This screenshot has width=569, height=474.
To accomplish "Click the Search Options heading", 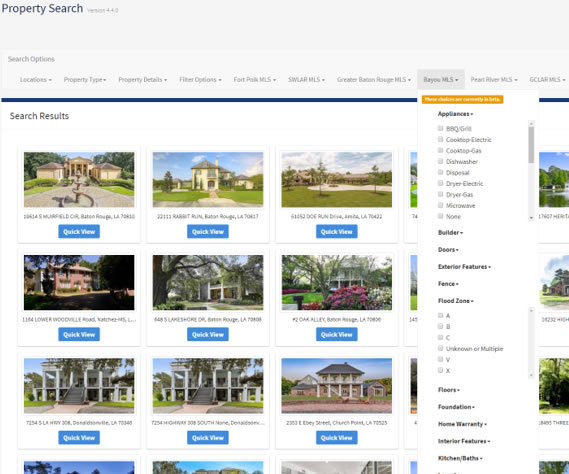I will [31, 59].
